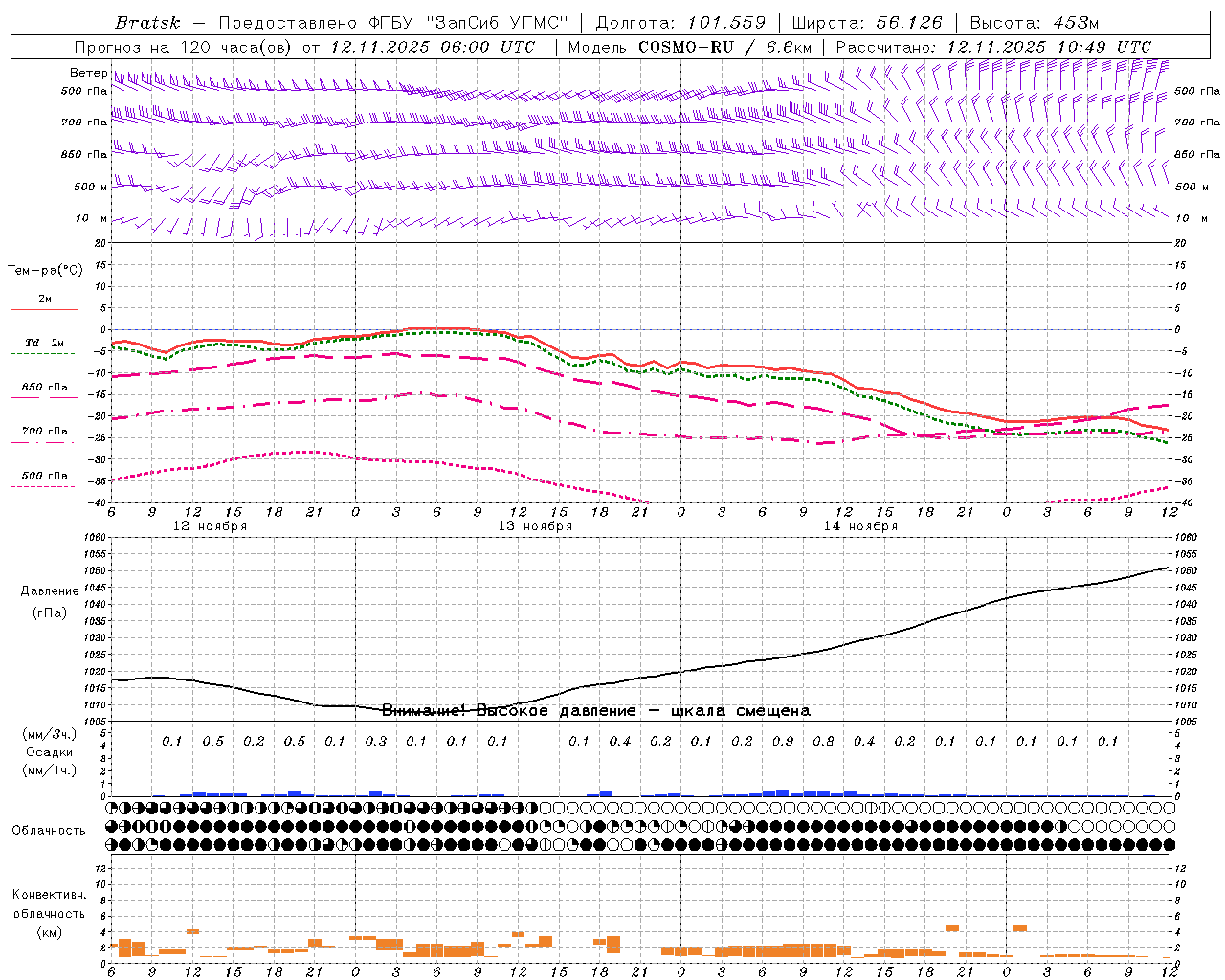Click the 0.3 precipitation value
The height and width of the screenshot is (980, 1225).
[376, 741]
